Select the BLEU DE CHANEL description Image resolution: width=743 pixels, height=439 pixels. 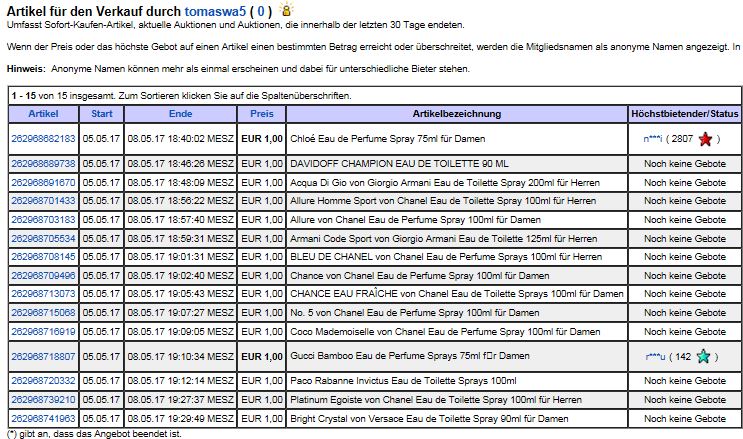(x=446, y=256)
